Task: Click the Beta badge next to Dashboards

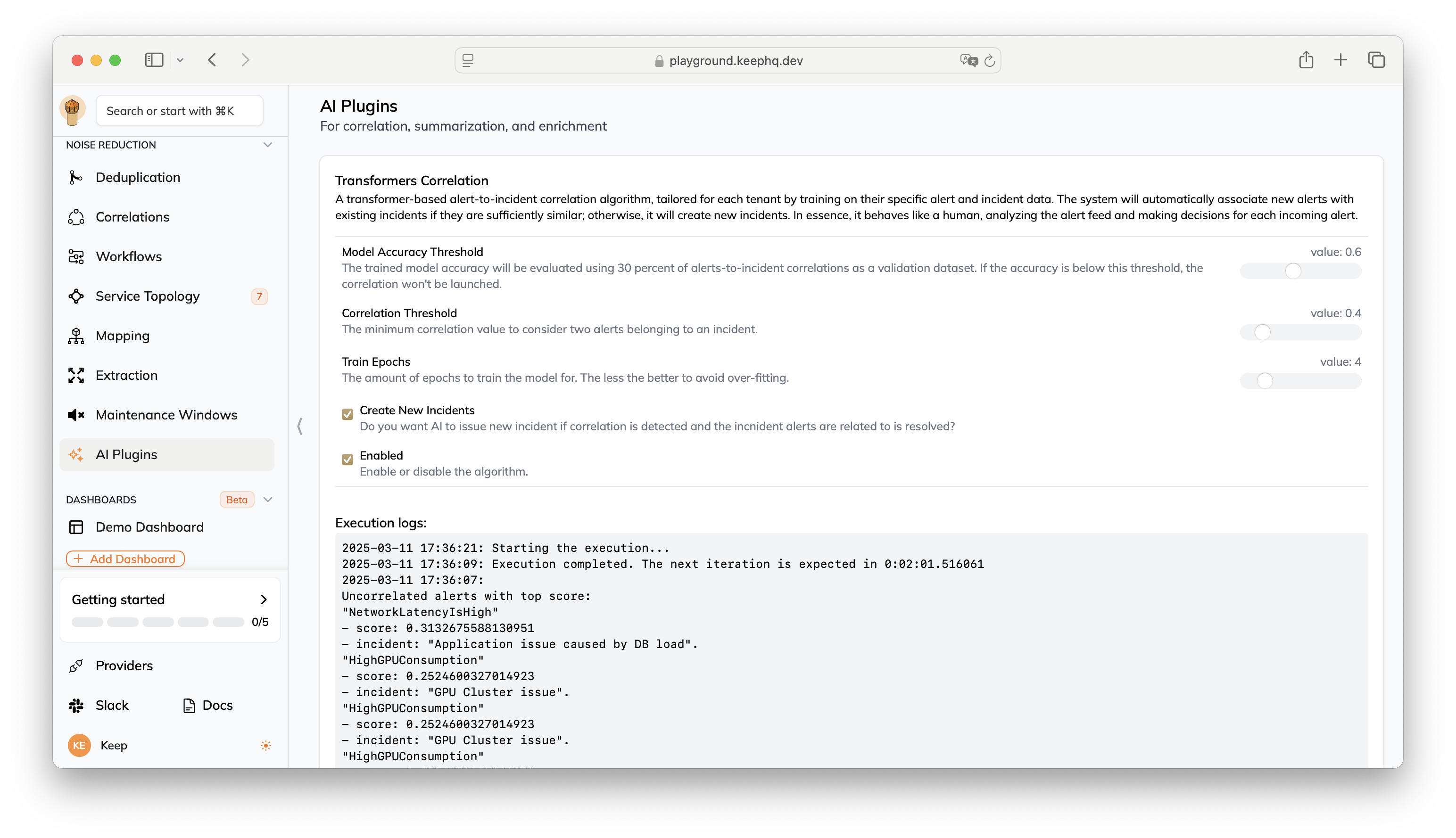Action: coord(237,500)
